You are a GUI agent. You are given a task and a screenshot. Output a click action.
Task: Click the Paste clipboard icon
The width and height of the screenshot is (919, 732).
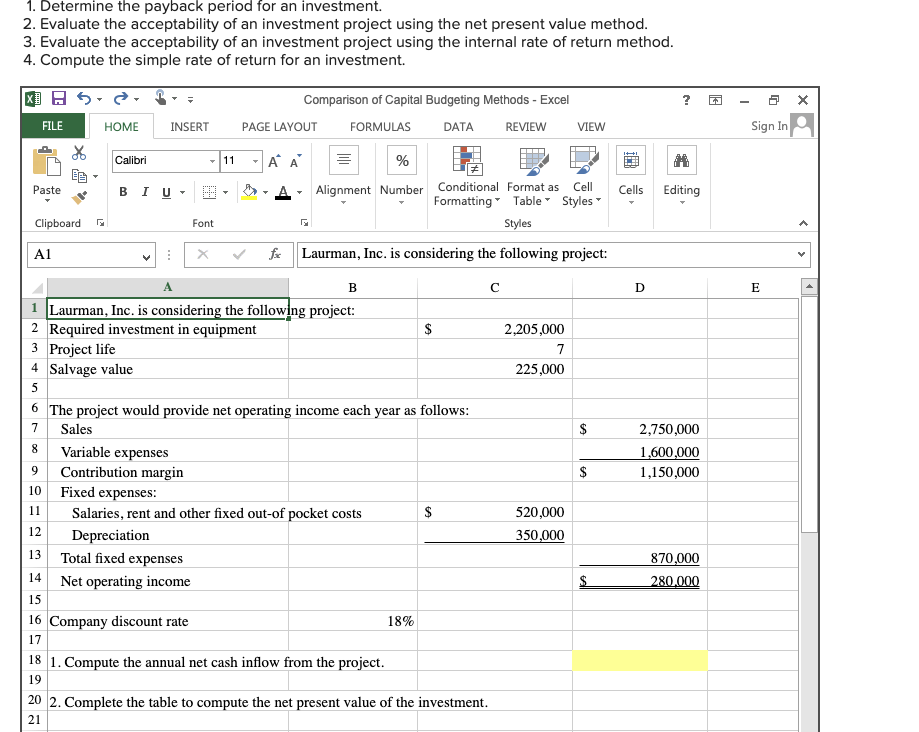click(46, 161)
